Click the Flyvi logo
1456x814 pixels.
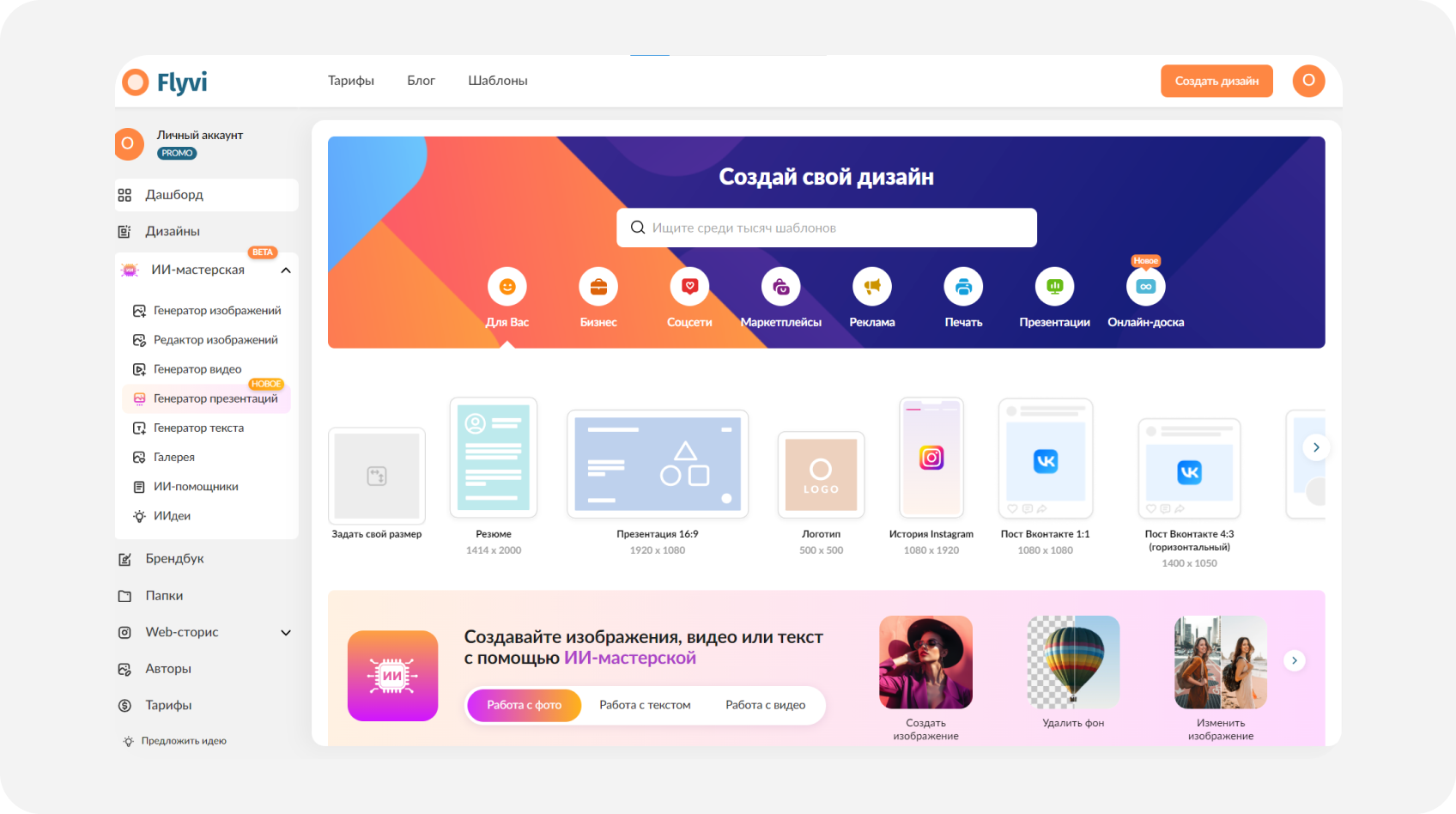(165, 82)
